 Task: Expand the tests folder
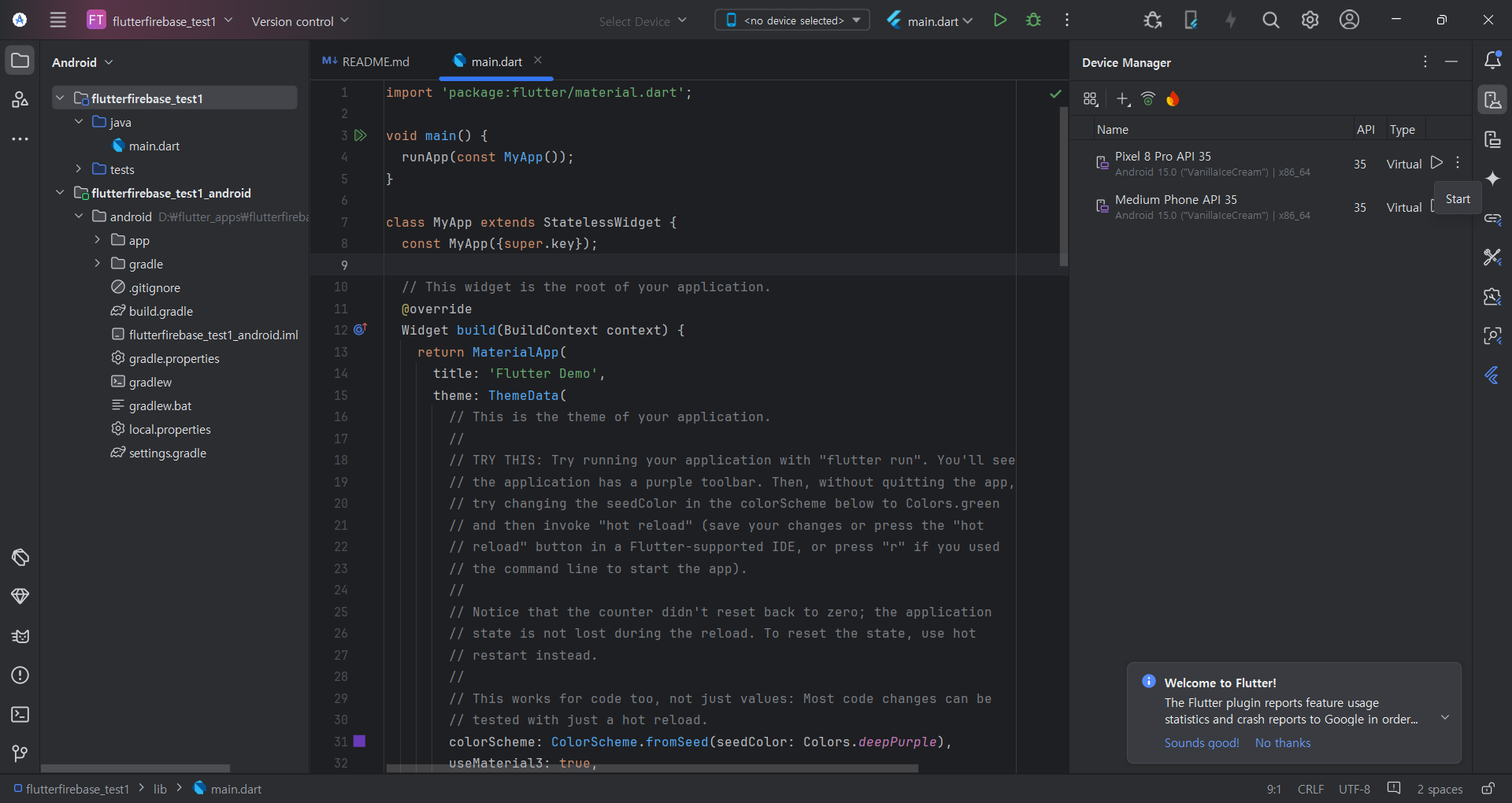click(x=79, y=168)
